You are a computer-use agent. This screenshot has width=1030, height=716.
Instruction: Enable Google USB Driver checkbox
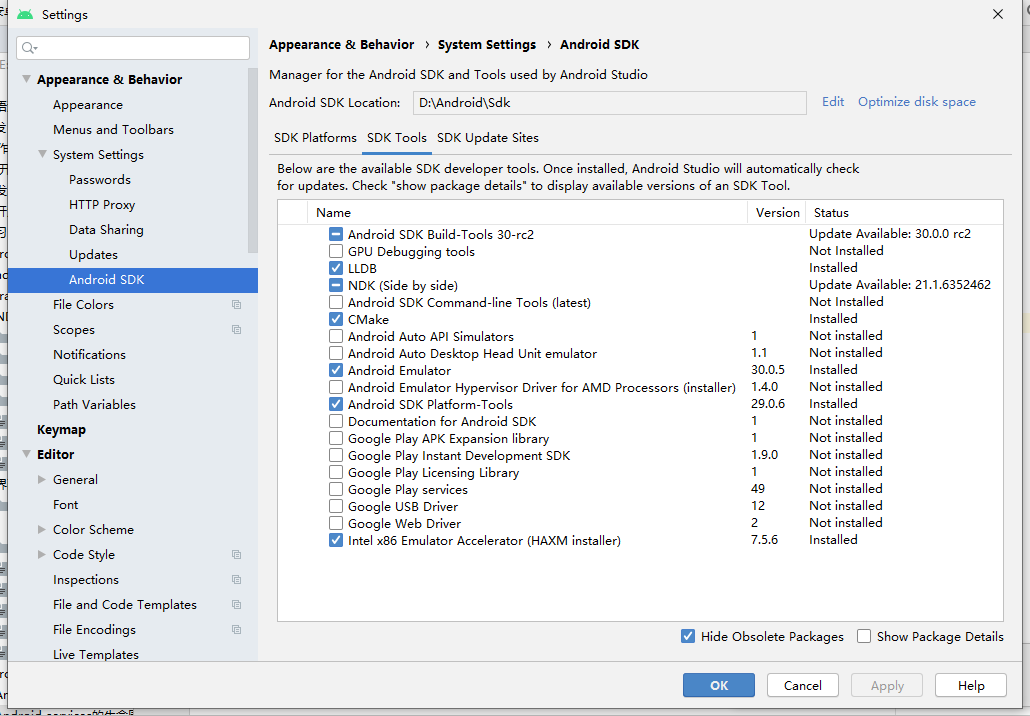pyautogui.click(x=336, y=507)
